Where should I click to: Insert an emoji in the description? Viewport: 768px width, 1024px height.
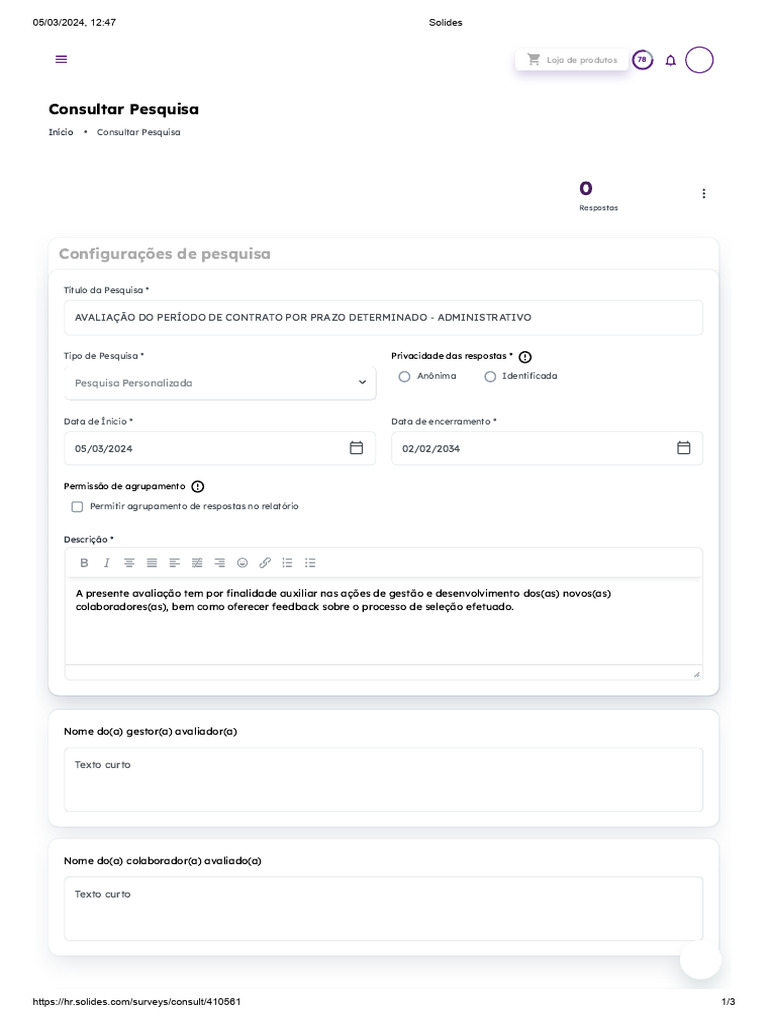[242, 563]
